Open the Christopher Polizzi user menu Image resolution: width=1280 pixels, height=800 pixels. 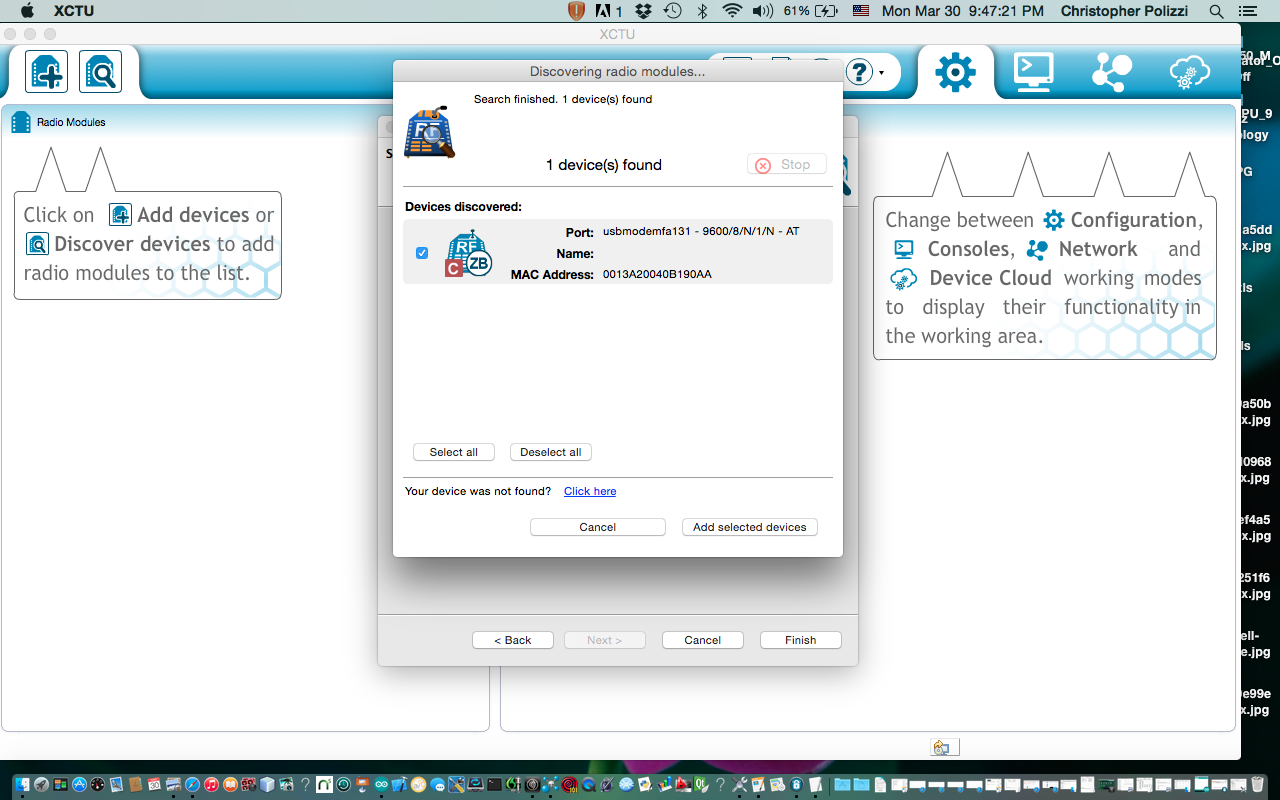tap(1124, 11)
